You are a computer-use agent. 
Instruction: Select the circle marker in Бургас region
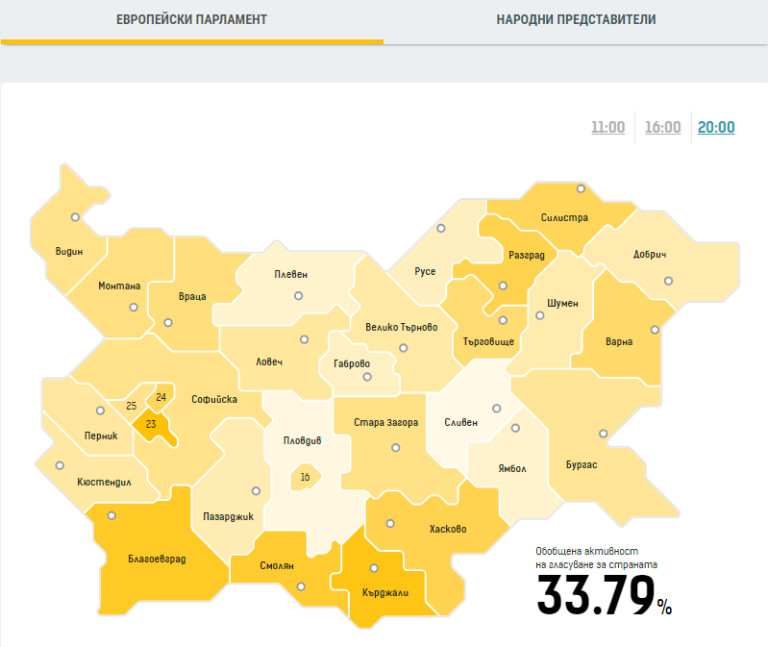point(603,434)
